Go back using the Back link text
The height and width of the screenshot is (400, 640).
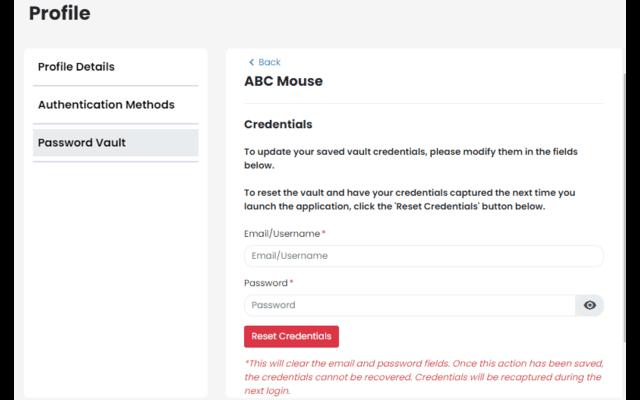pos(269,62)
